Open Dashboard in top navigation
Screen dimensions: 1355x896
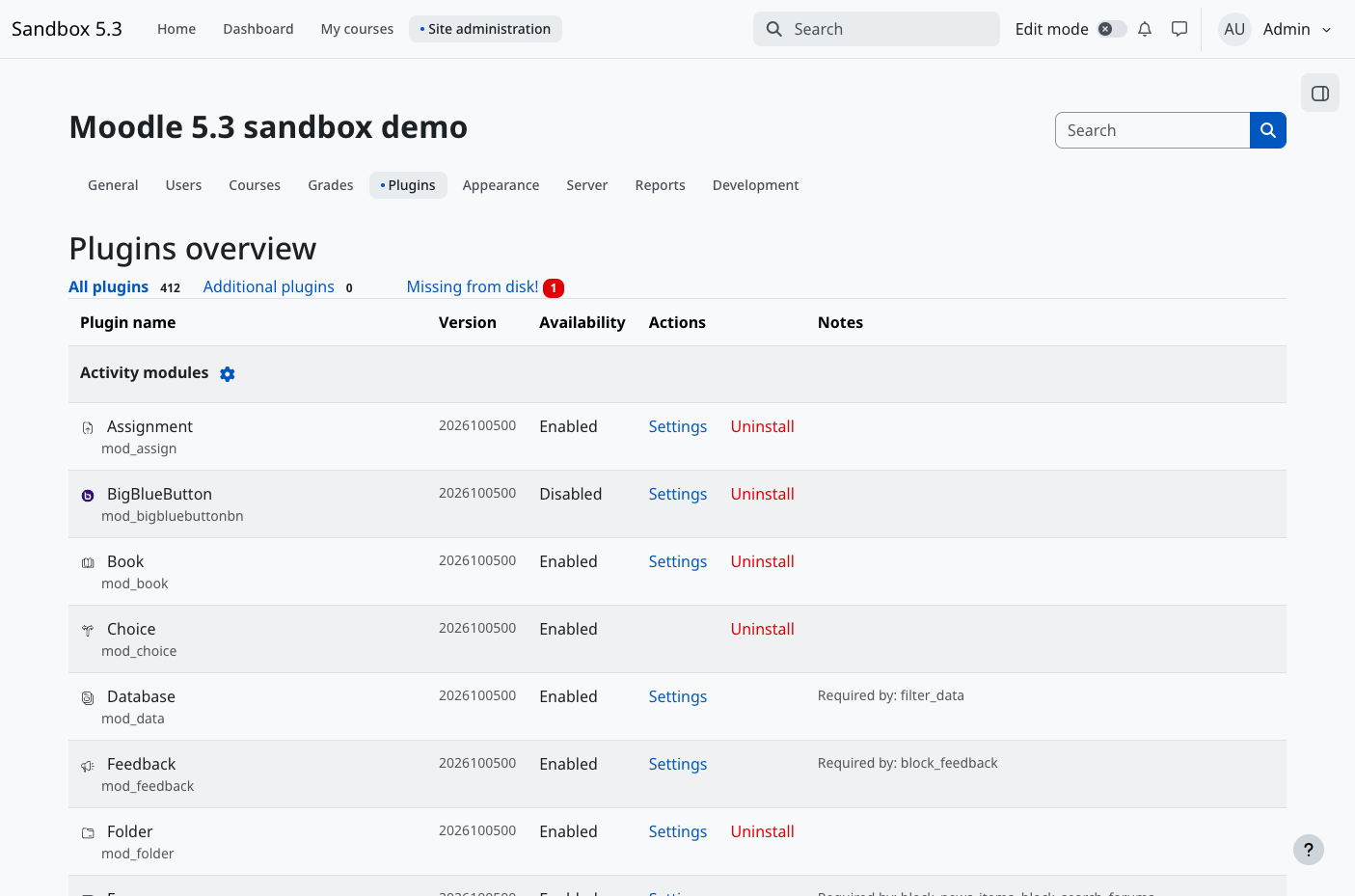(258, 29)
